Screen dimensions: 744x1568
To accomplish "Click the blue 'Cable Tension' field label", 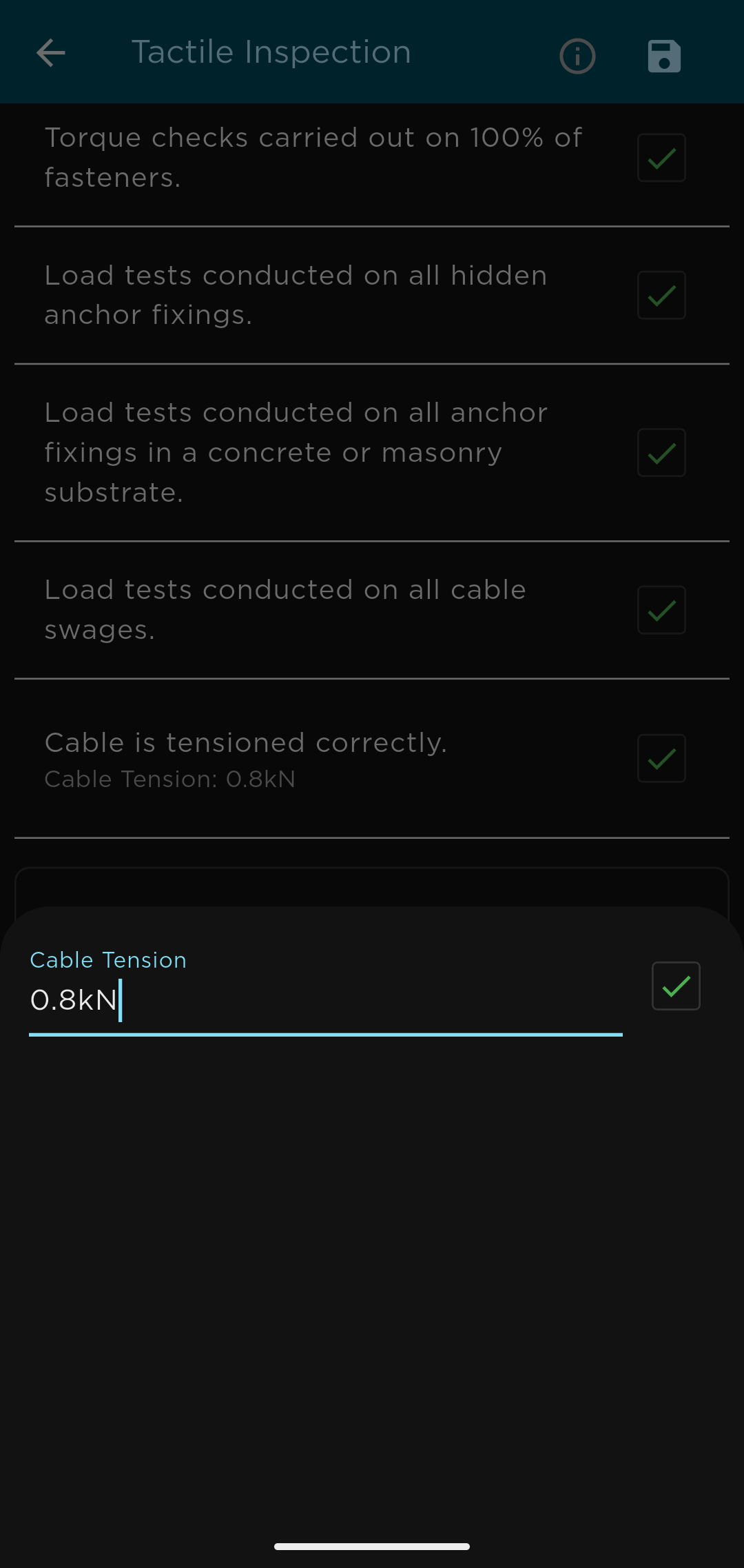I will [x=108, y=960].
